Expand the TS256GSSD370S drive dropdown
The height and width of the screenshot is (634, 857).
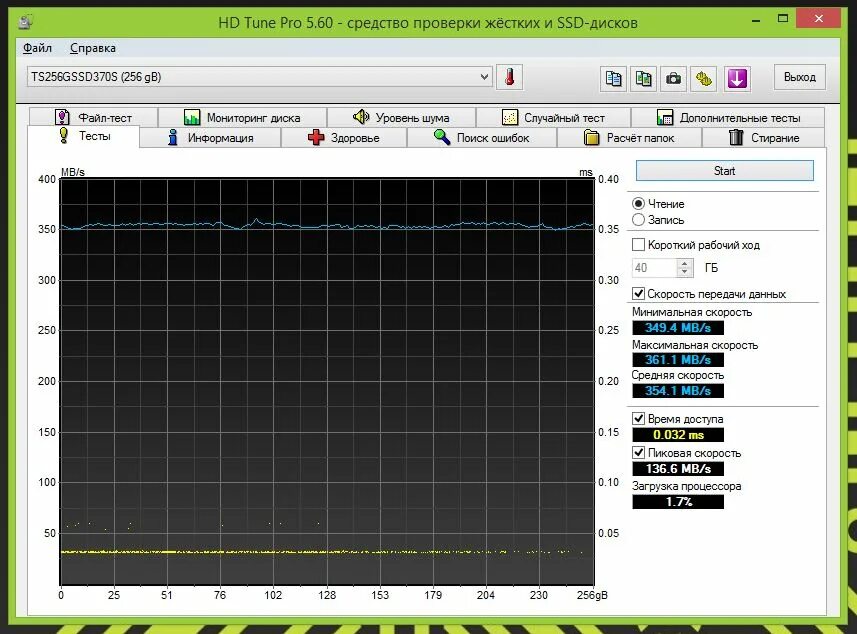484,77
